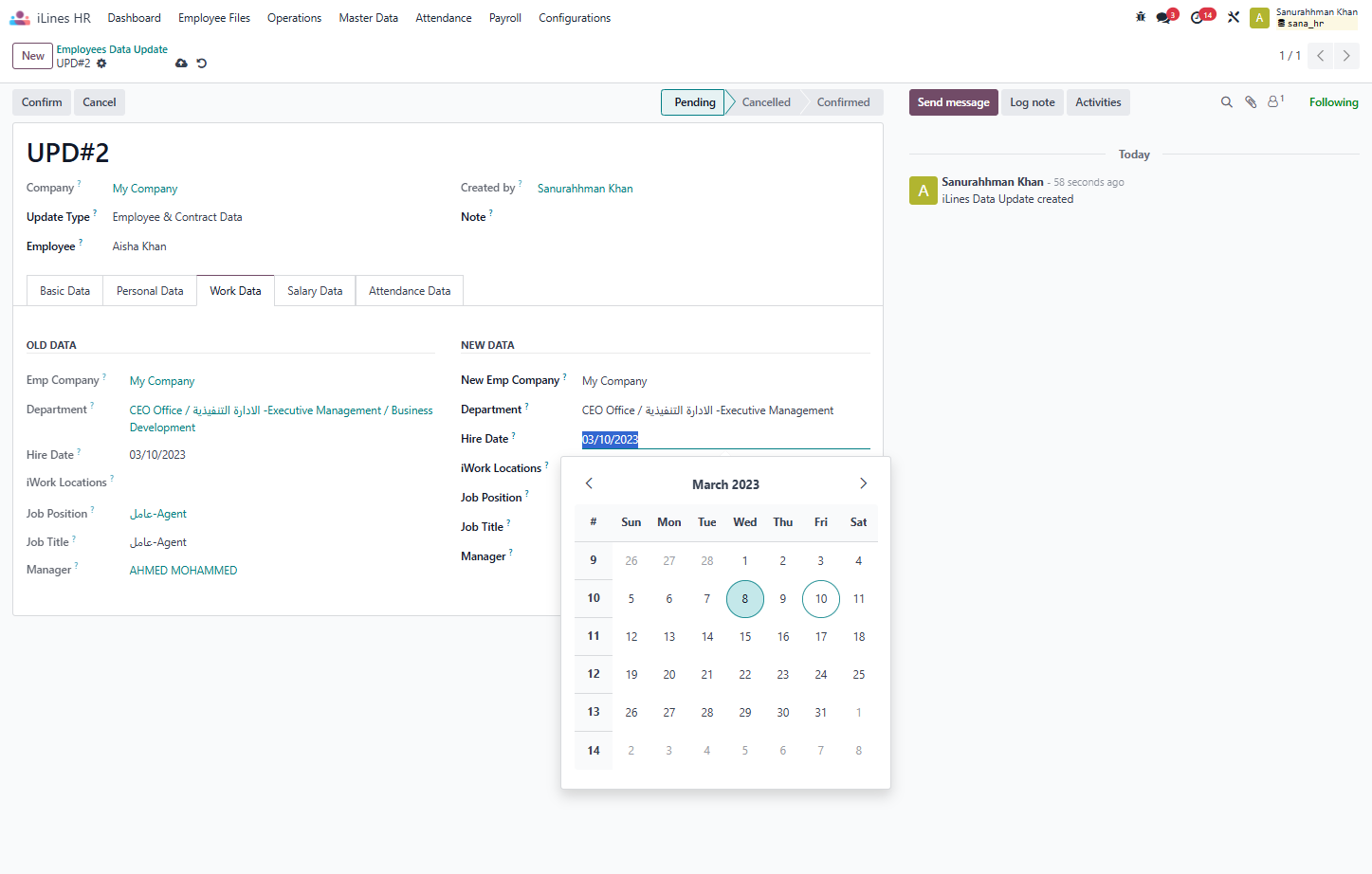The width and height of the screenshot is (1372, 874).
Task: Go to the next record arrow
Action: tap(1346, 56)
